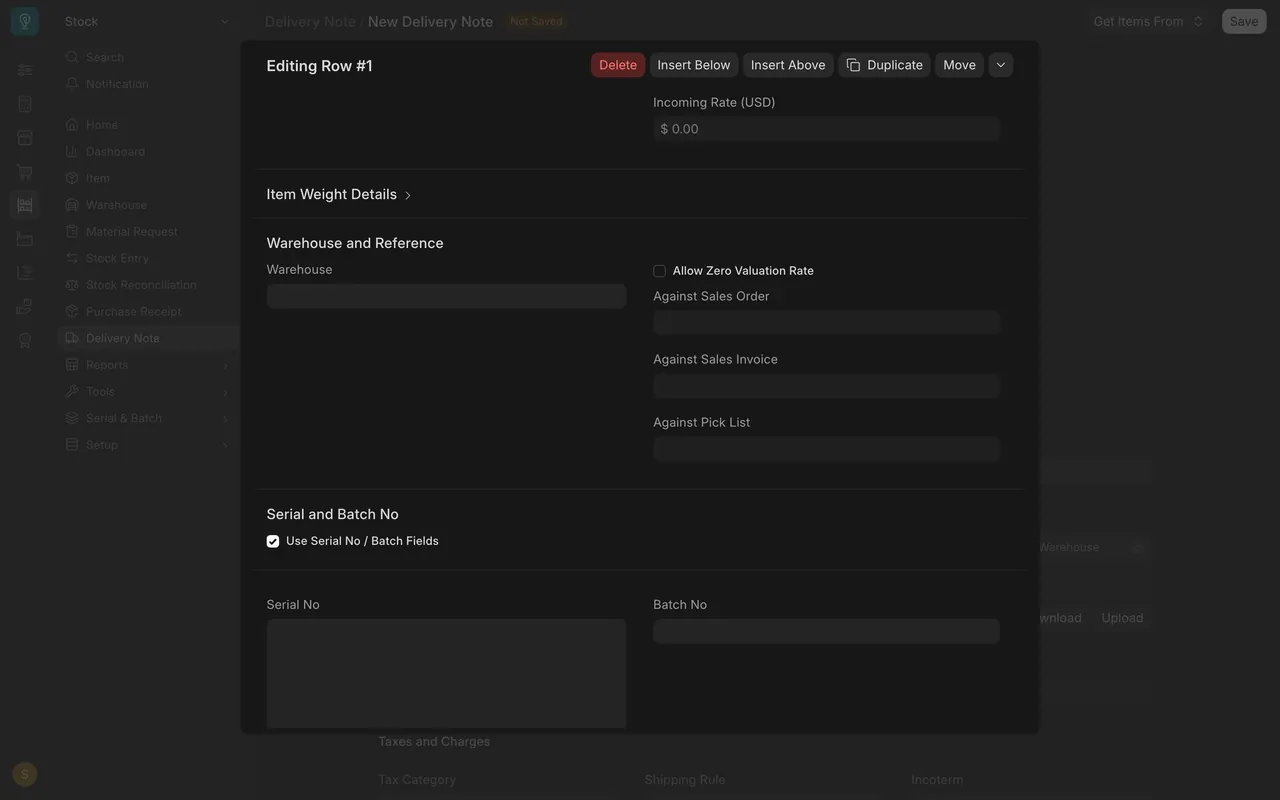Screen dimensions: 1280x800
Task: Select the highlighted stock shelves rail icon
Action: point(25,205)
